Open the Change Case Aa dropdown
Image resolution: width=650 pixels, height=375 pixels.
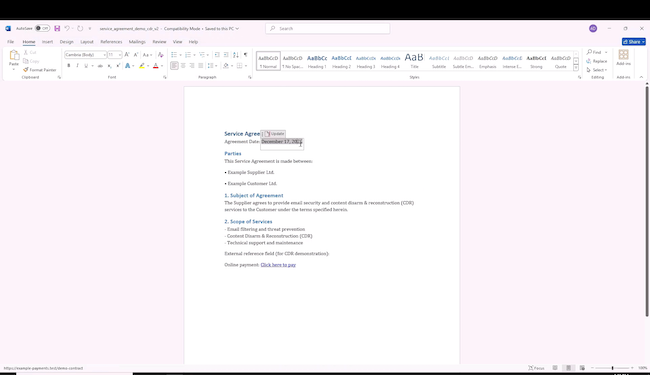pyautogui.click(x=147, y=55)
